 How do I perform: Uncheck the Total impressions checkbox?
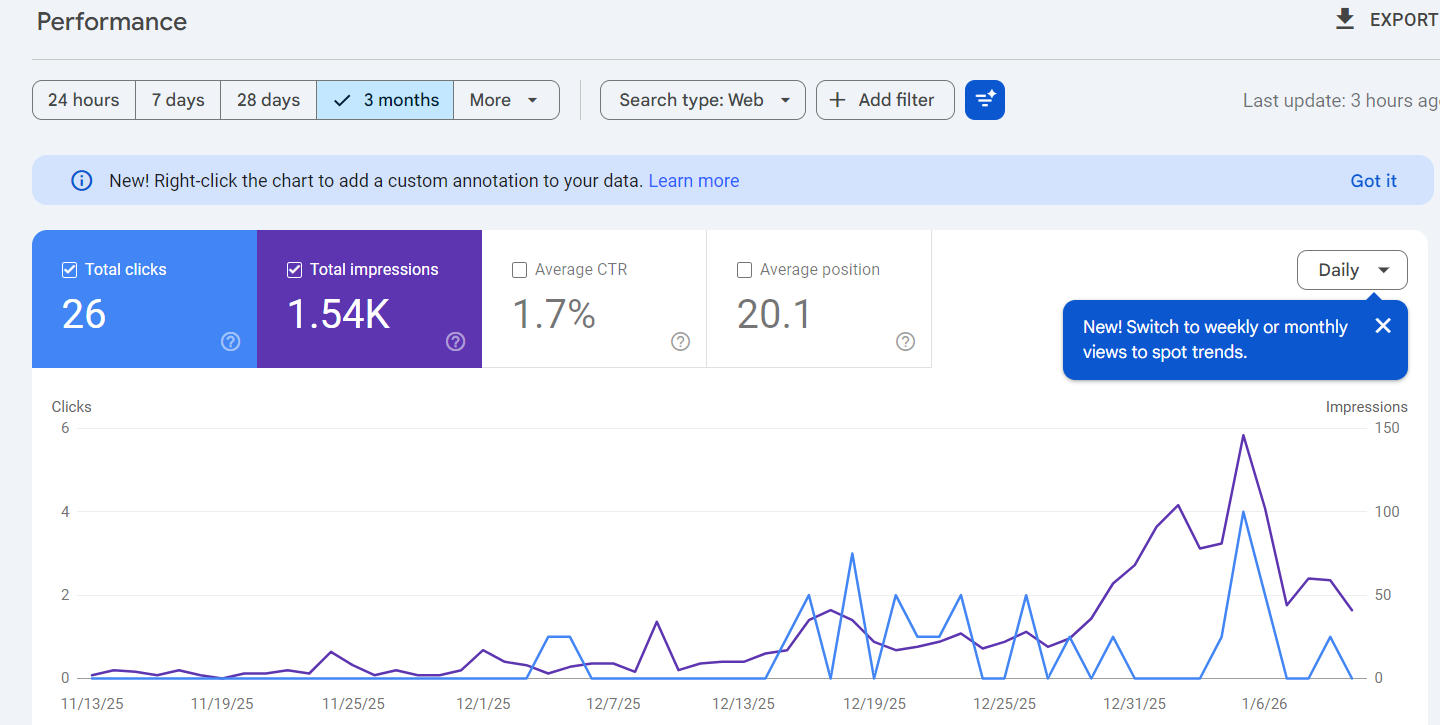pyautogui.click(x=295, y=270)
